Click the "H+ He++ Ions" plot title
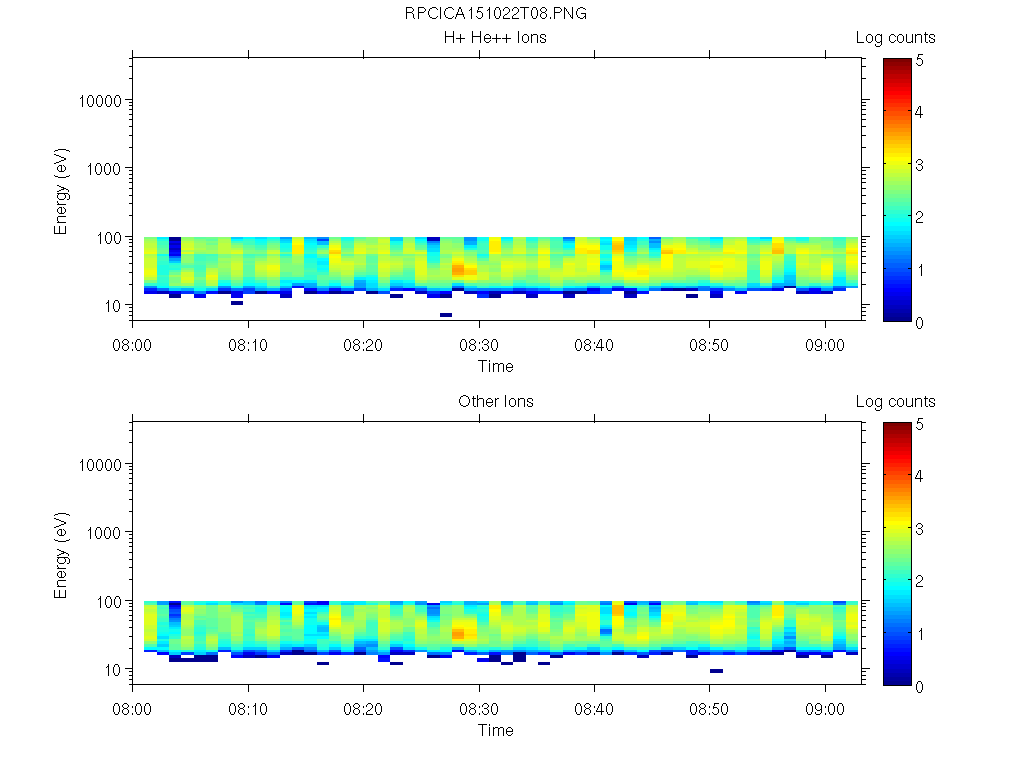Viewport: 1024px width, 768px height. pyautogui.click(x=495, y=37)
